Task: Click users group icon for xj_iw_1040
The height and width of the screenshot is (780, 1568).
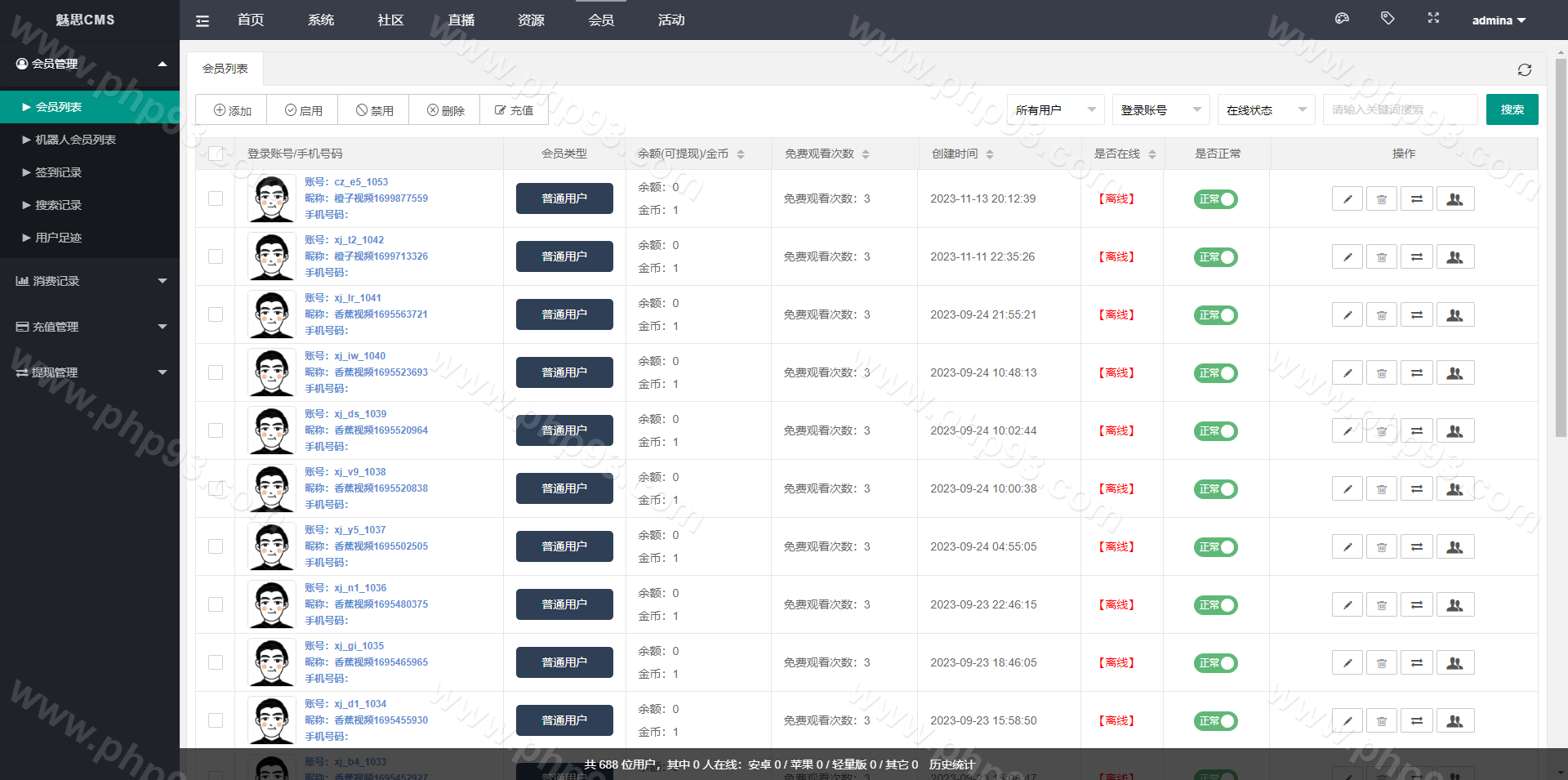Action: (1454, 373)
